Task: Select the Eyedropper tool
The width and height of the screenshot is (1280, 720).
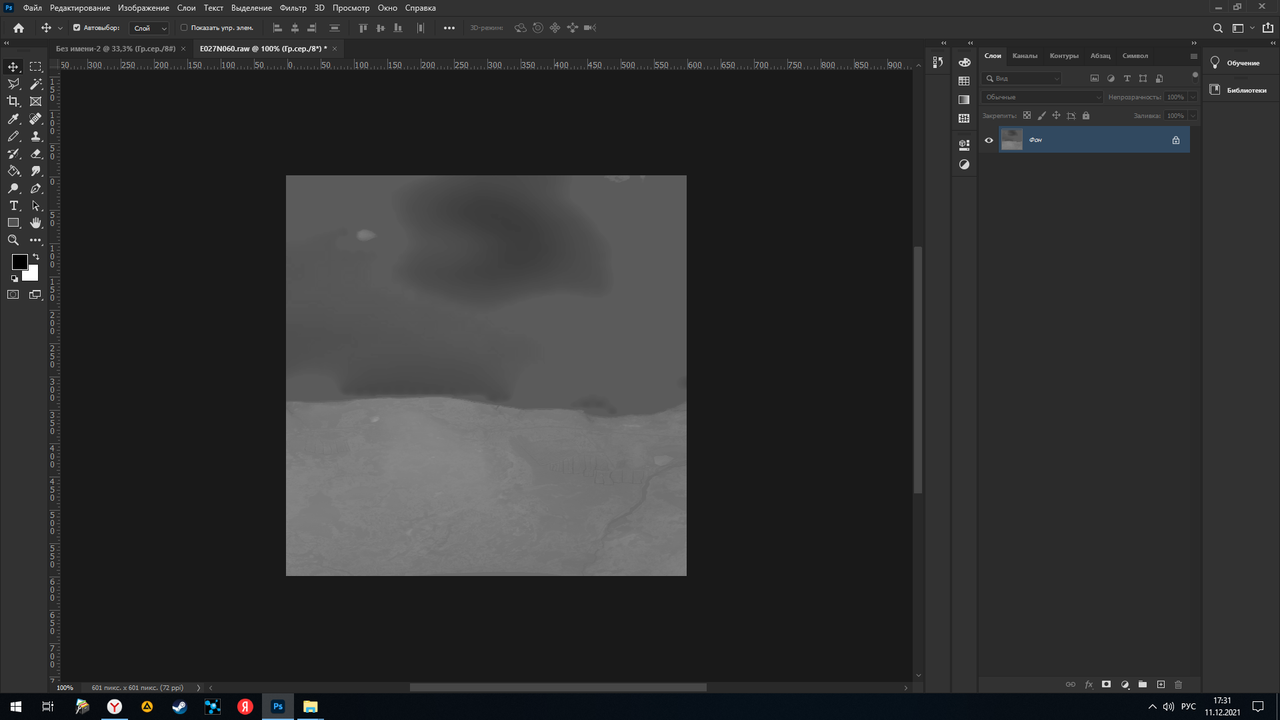Action: [x=14, y=119]
